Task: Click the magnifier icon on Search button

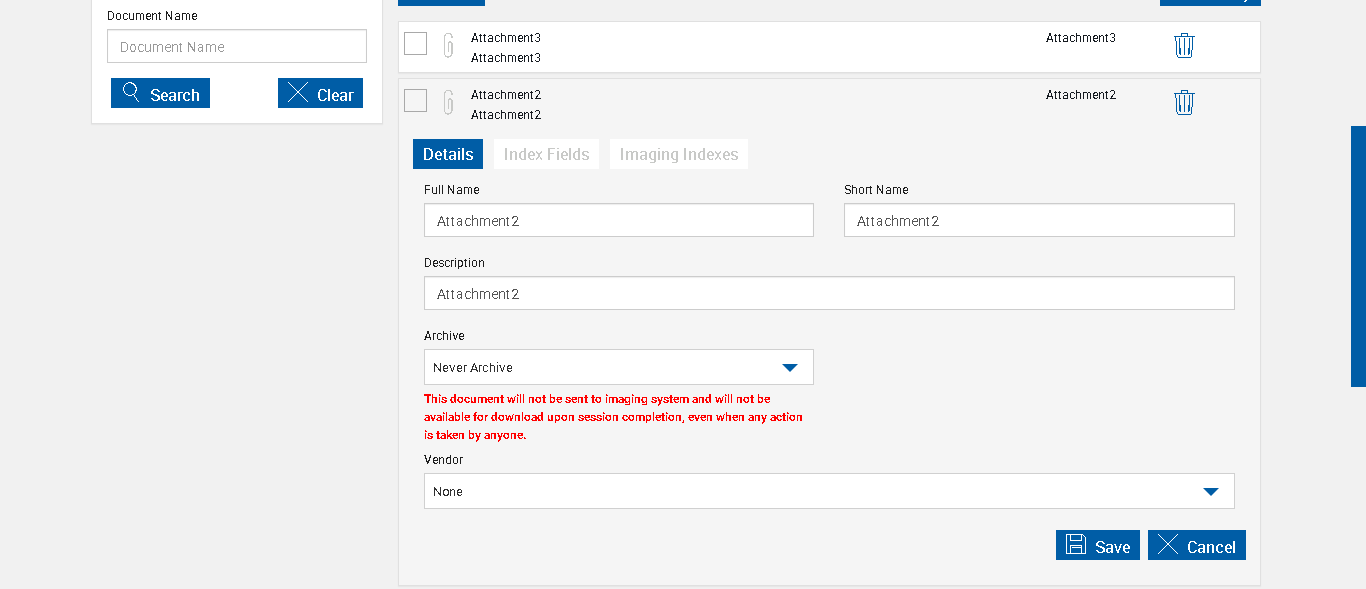Action: tap(131, 93)
